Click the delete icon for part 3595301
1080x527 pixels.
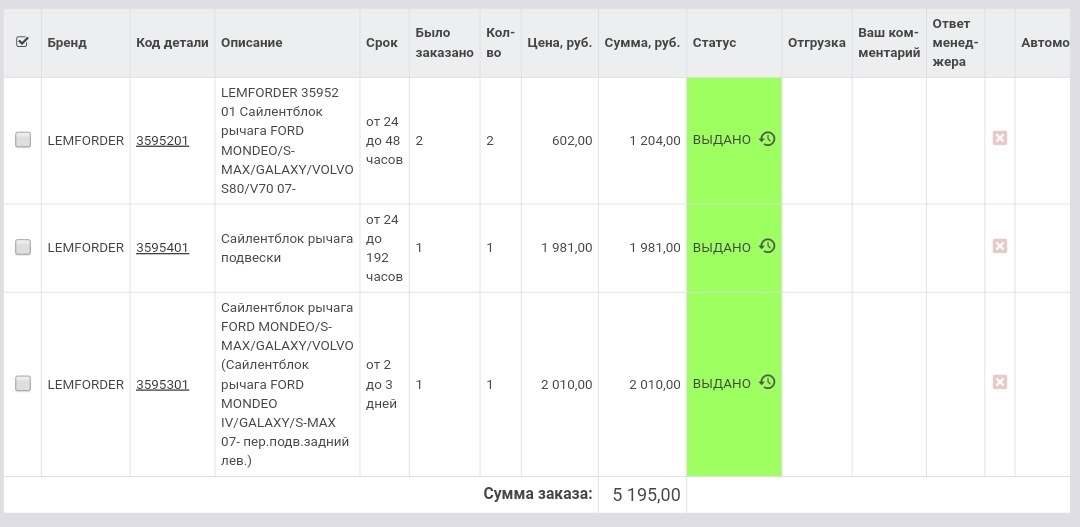[x=999, y=382]
